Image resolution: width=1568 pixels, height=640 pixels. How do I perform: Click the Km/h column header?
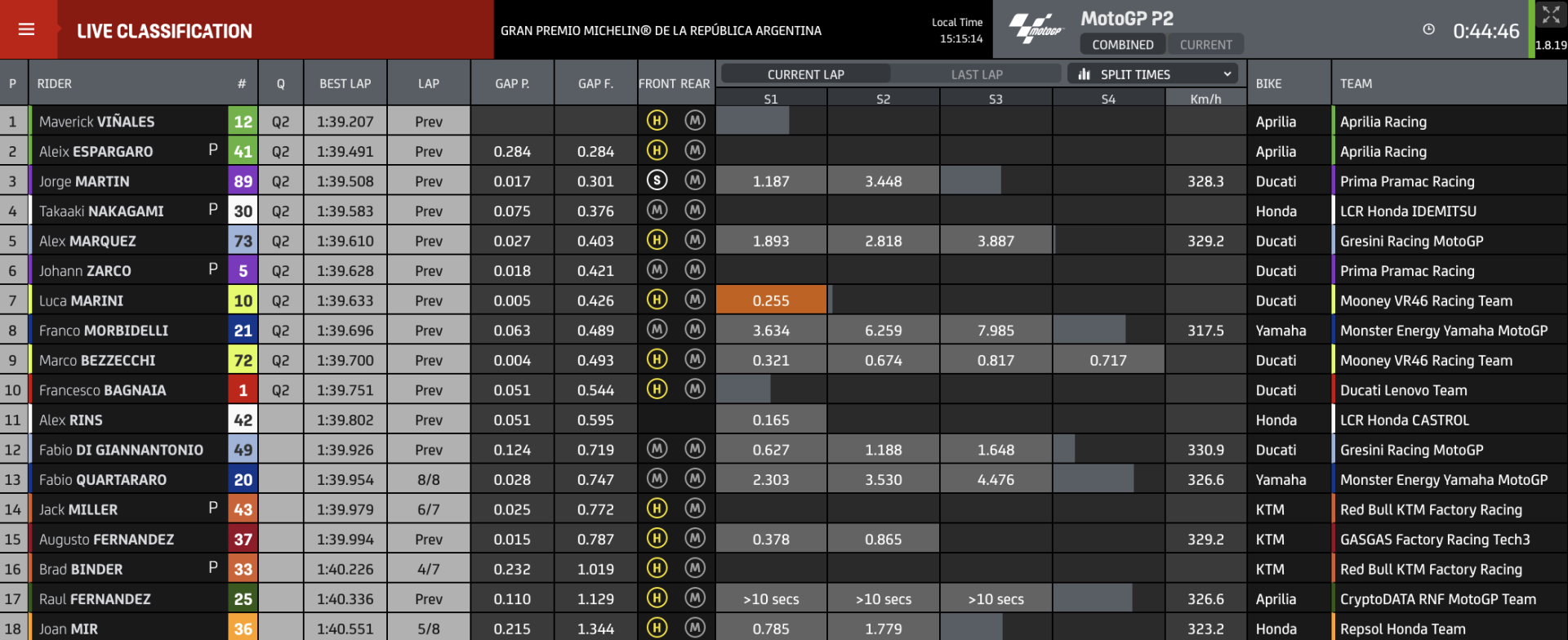click(x=1205, y=99)
